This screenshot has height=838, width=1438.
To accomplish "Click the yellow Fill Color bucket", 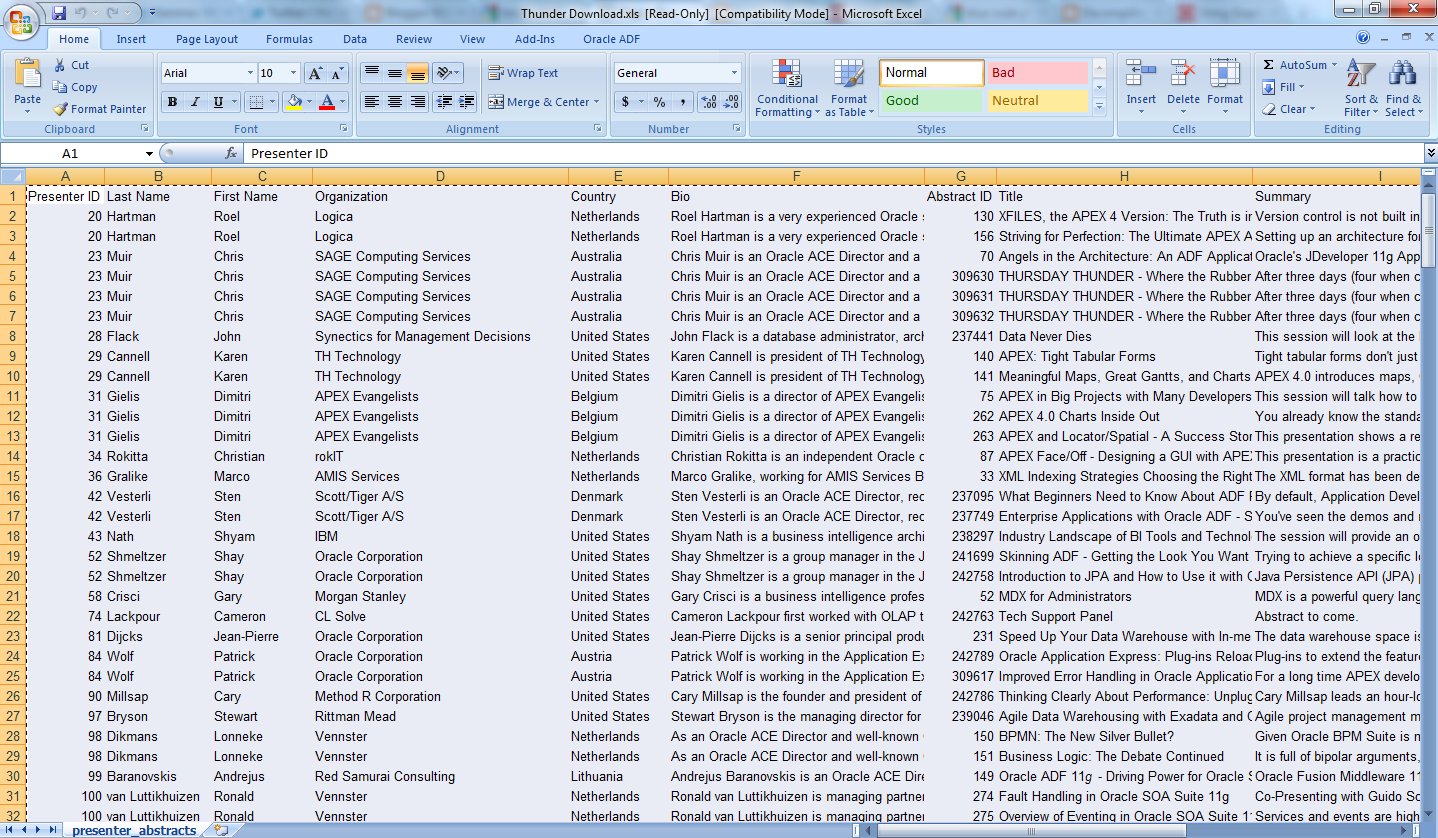I will 294,102.
